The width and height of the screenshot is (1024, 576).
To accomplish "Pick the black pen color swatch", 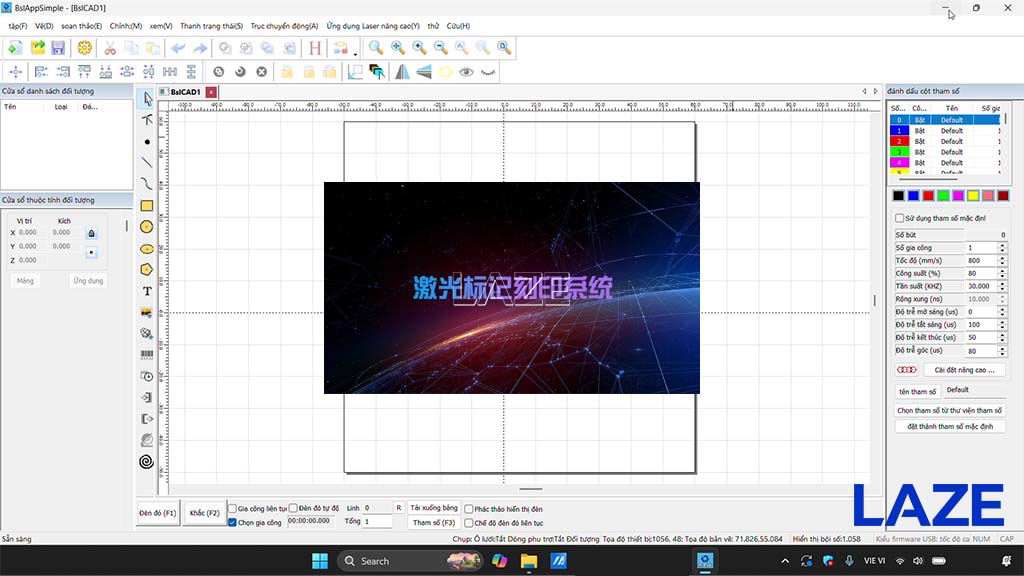I will coord(899,195).
